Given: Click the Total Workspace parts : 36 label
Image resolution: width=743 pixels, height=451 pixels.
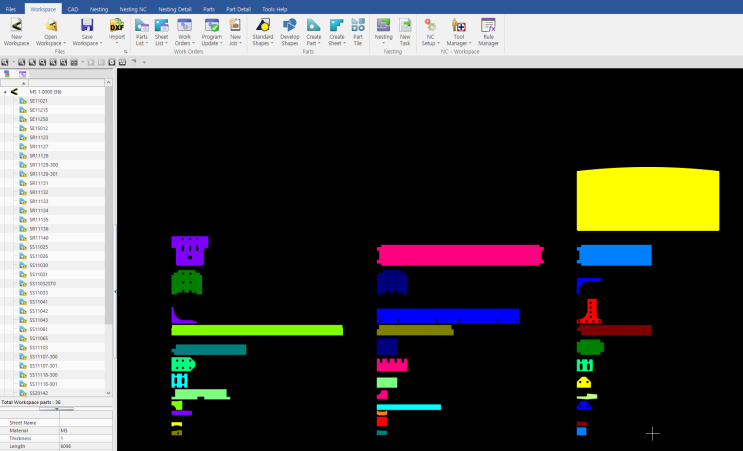Looking at the screenshot, I should pyautogui.click(x=31, y=402).
